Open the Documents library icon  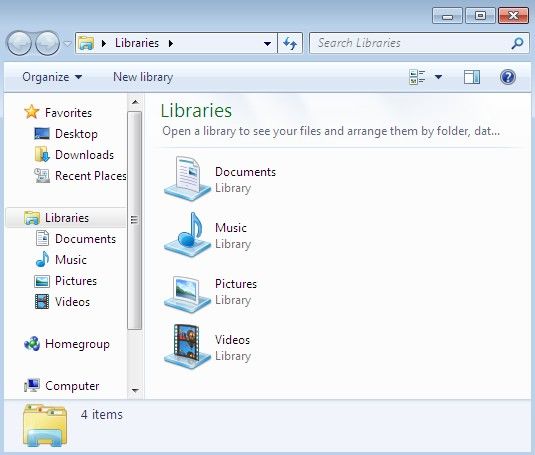click(x=187, y=179)
